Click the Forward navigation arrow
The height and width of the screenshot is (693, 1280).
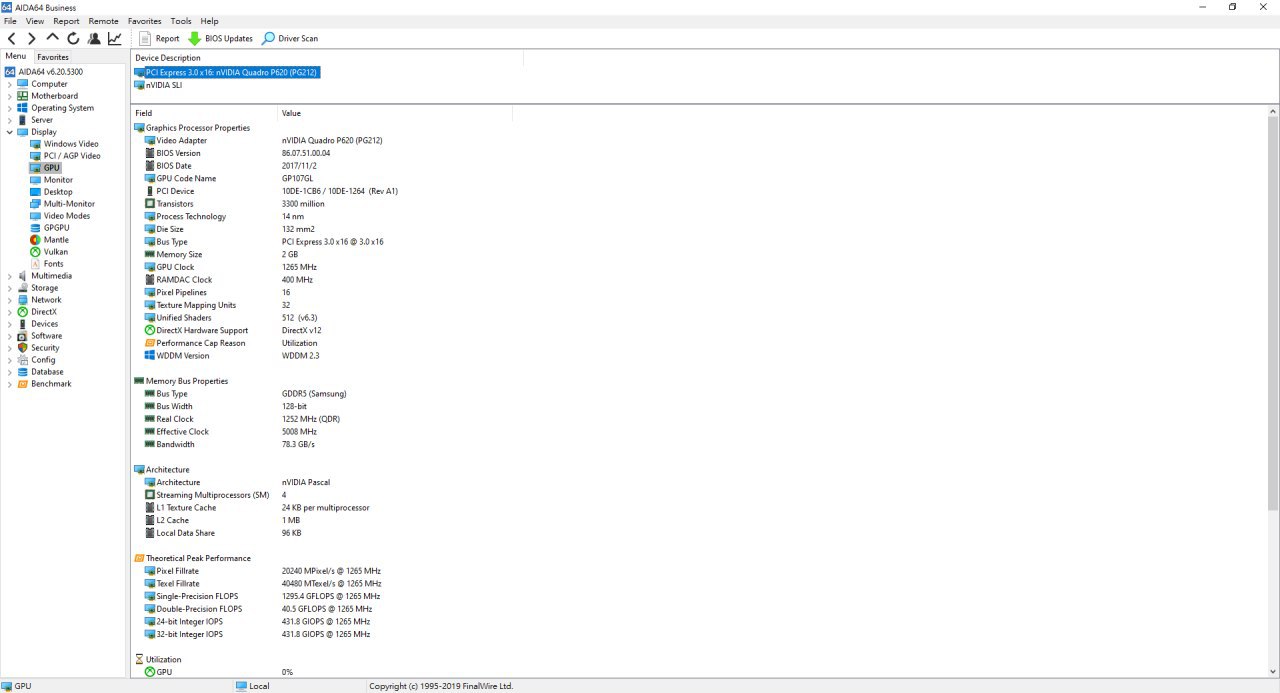[x=32, y=39]
